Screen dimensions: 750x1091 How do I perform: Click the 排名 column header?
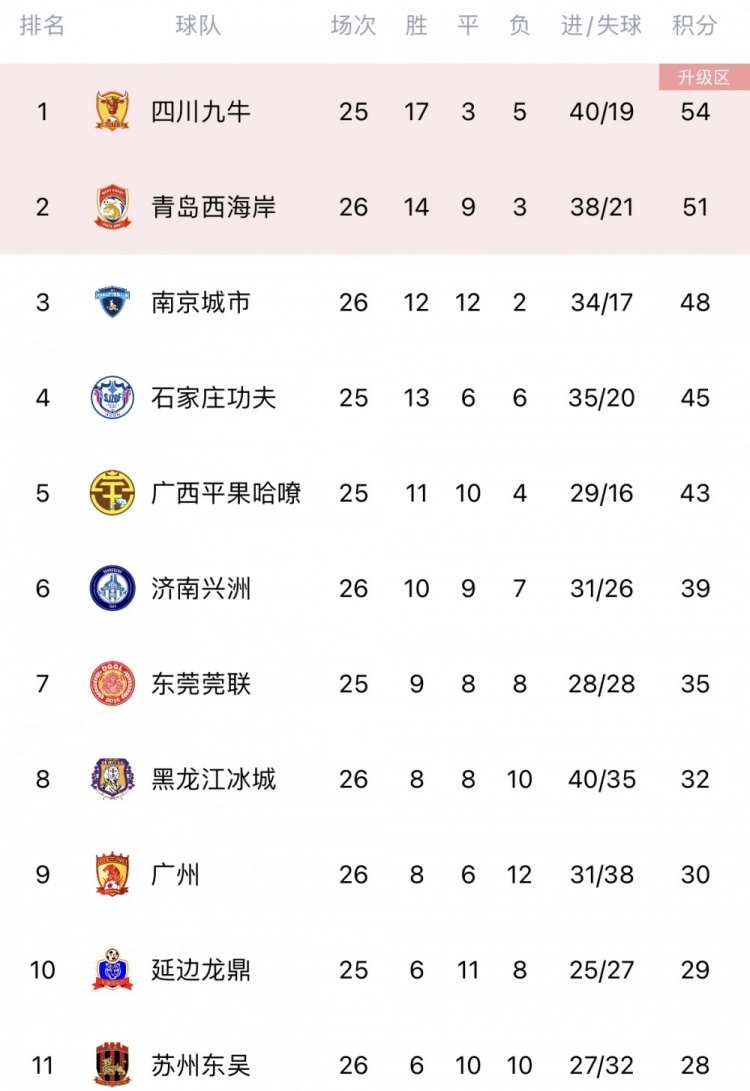(42, 26)
